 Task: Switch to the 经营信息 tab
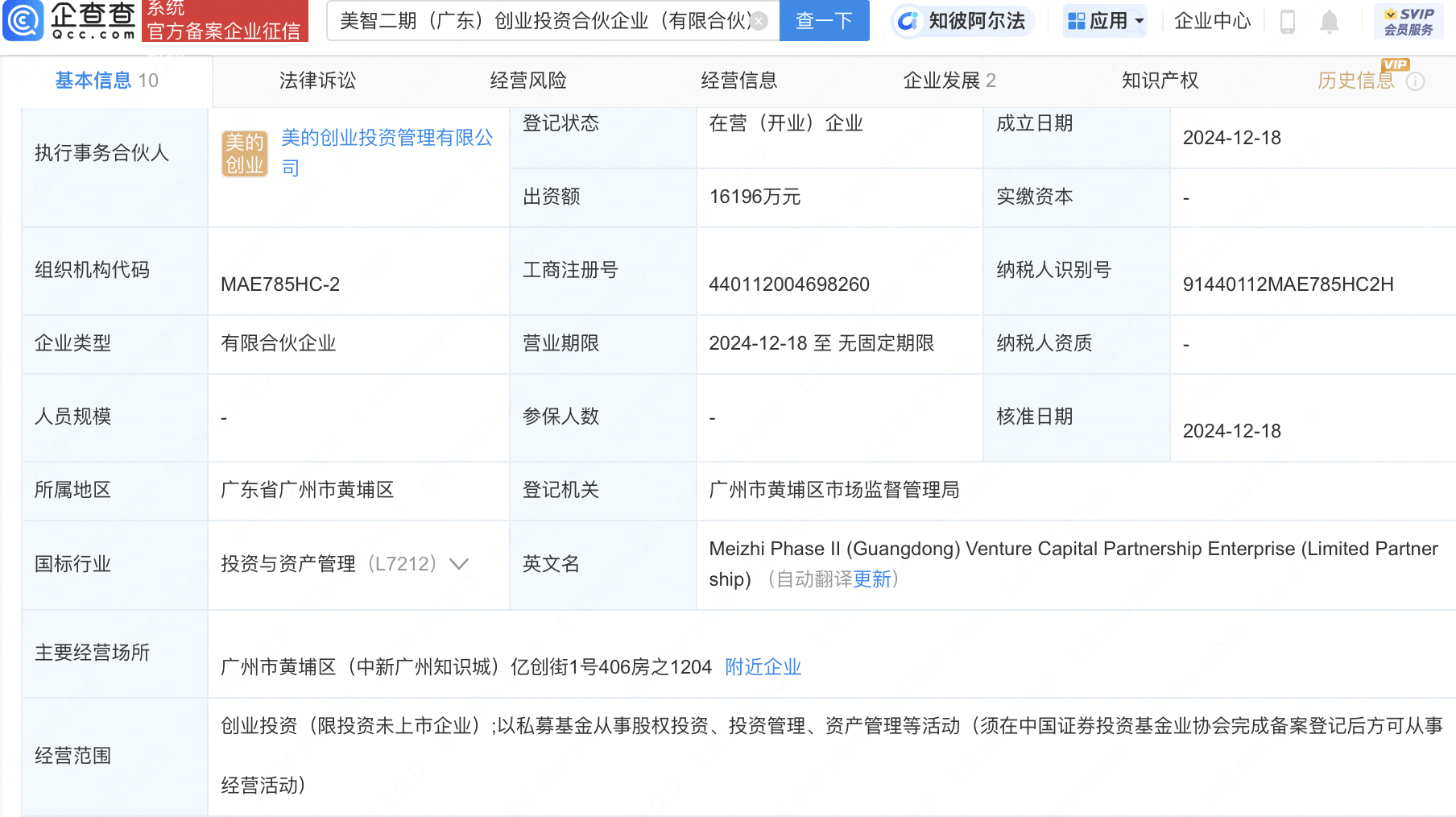(x=739, y=81)
